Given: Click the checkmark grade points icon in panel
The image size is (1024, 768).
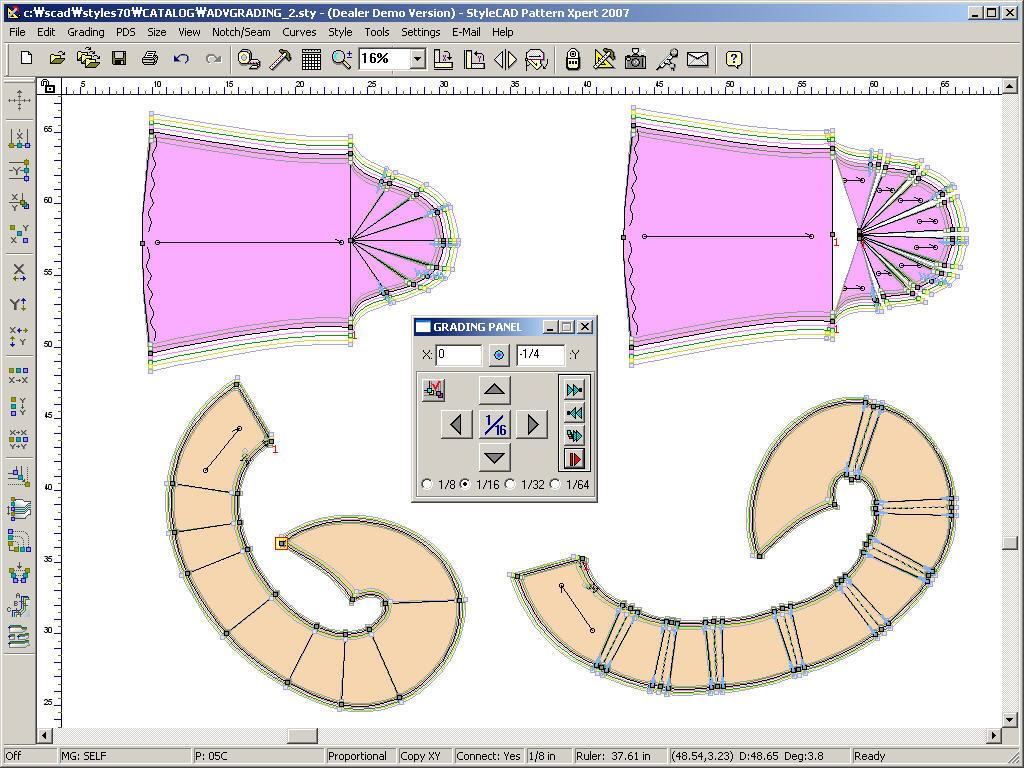Looking at the screenshot, I should tap(434, 390).
